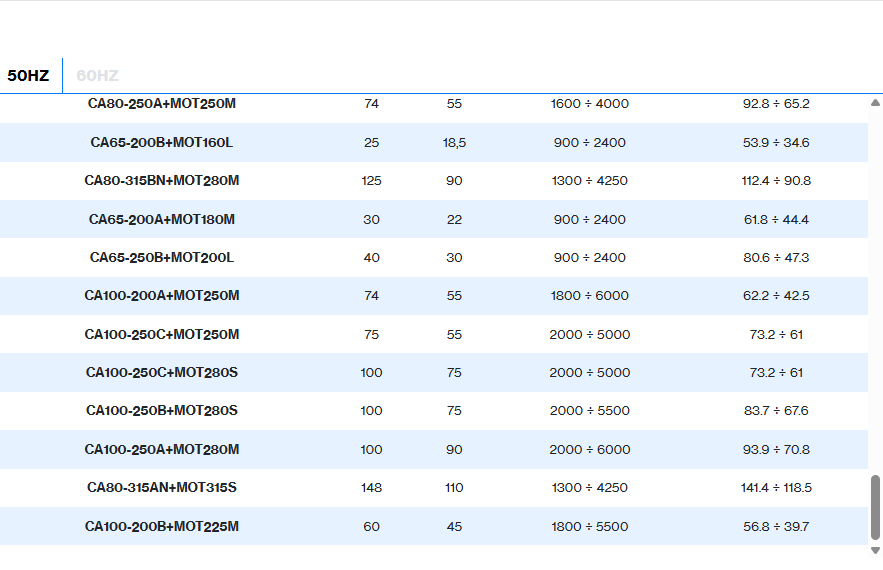Click the vertical scrollbar thumb
This screenshot has width=883, height=570.
pos(875,507)
